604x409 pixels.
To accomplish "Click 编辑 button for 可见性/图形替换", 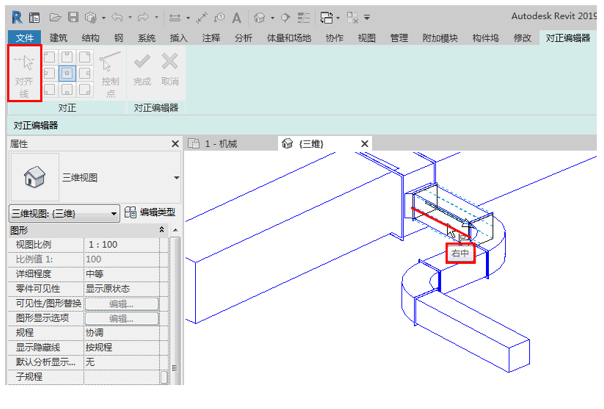I will click(121, 304).
